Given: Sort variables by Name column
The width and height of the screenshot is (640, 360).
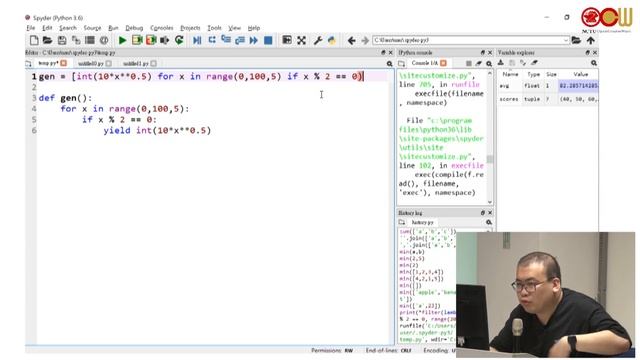Looking at the screenshot, I should 510,74.
